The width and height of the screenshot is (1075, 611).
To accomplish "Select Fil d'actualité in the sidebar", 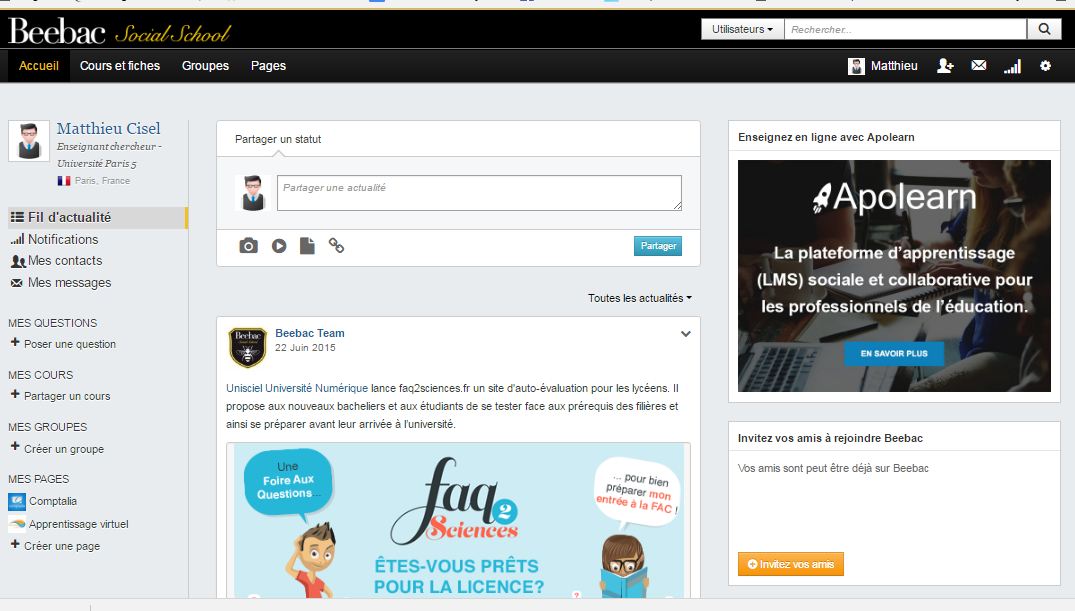I will click(x=97, y=217).
